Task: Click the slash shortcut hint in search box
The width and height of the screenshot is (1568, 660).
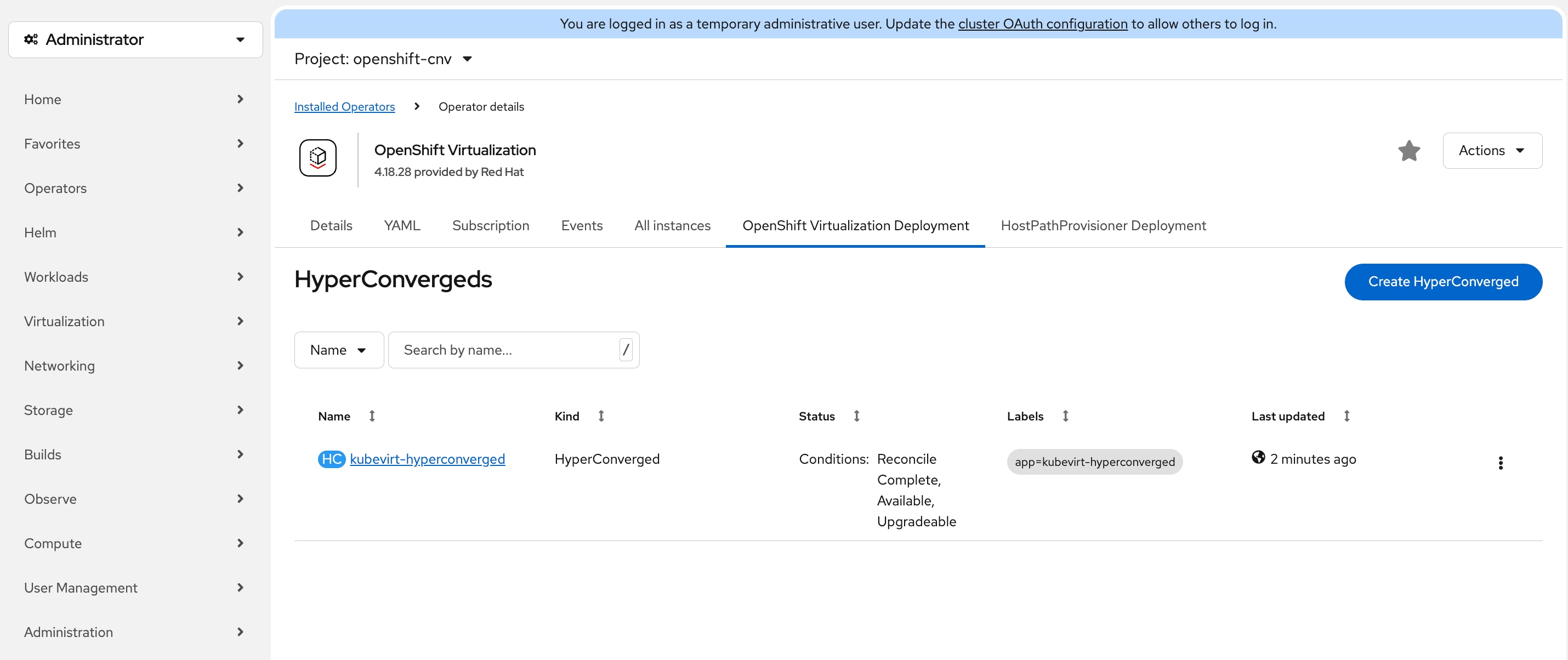Action: coord(626,350)
